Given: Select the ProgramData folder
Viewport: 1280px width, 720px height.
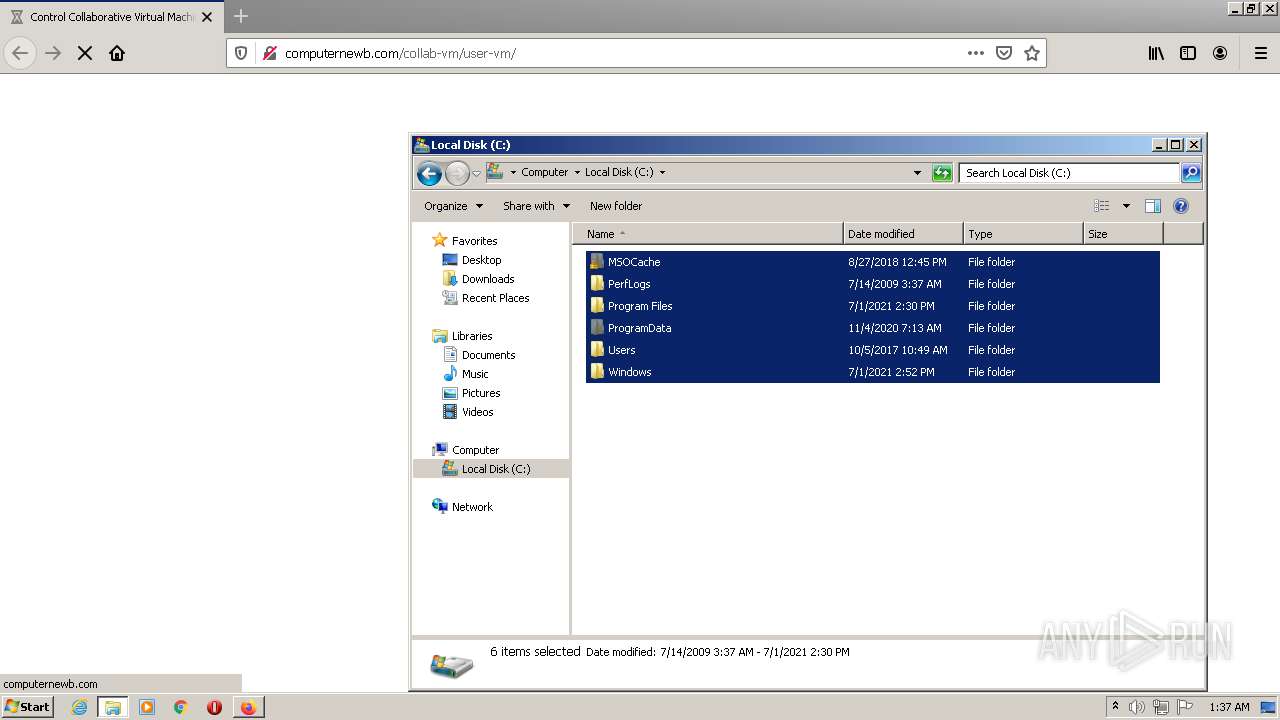Looking at the screenshot, I should [x=872, y=328].
